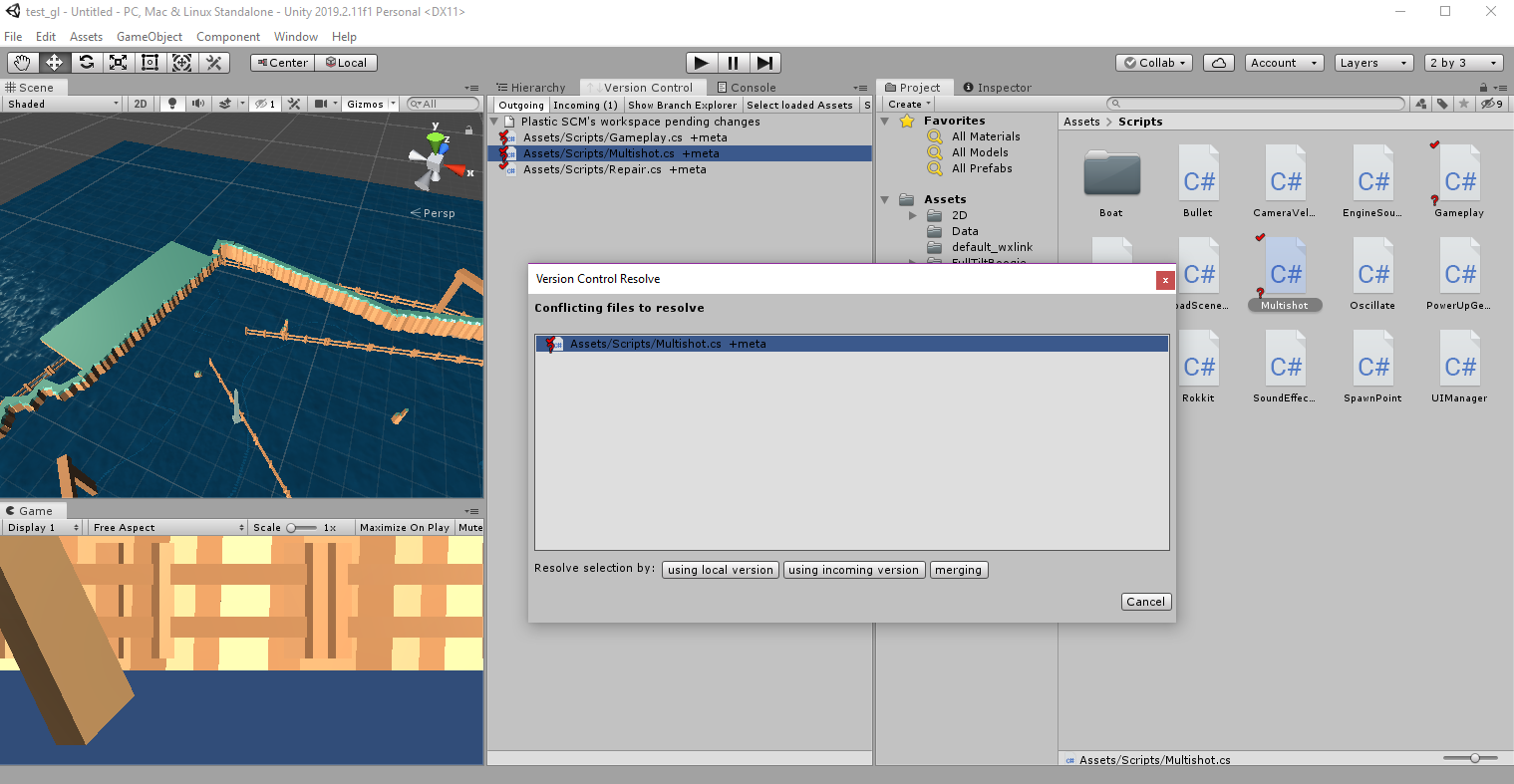1514x784 pixels.
Task: Activate the Scale tool
Action: 119,62
